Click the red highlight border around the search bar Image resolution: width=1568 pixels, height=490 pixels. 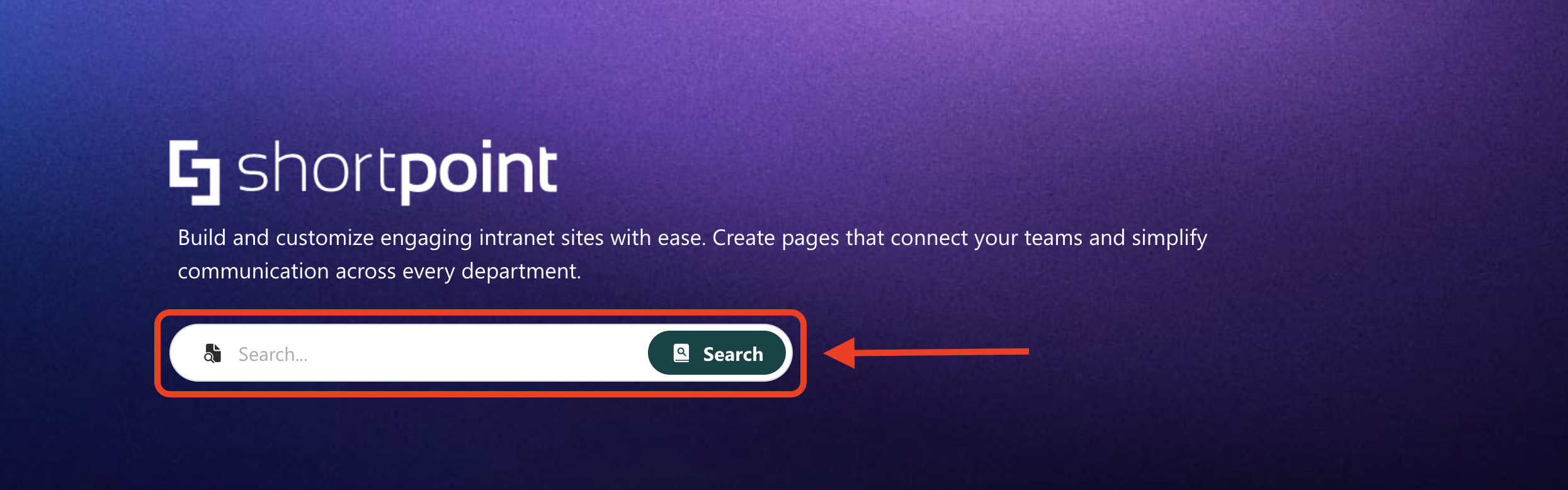480,312
